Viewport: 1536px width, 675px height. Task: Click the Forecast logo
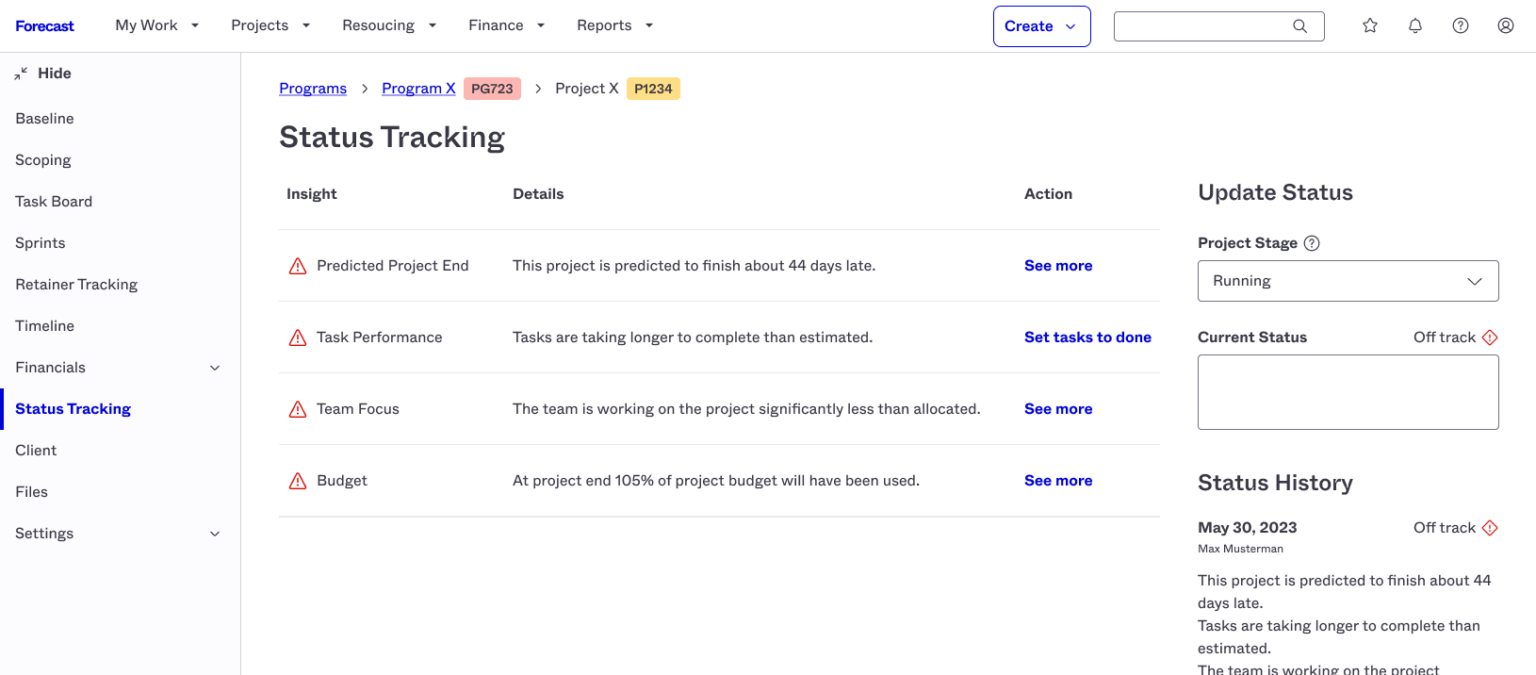(45, 25)
